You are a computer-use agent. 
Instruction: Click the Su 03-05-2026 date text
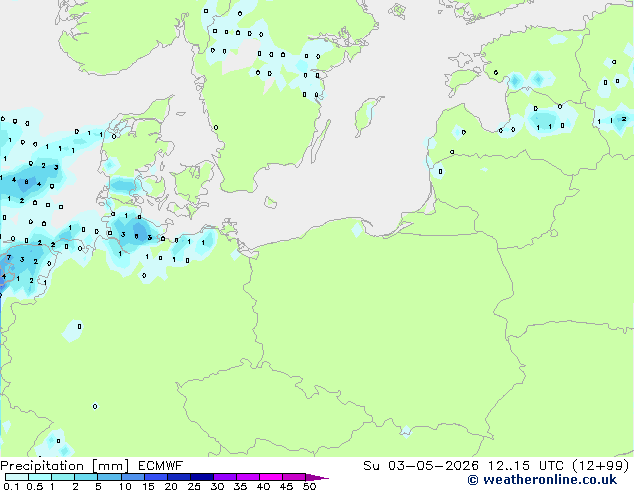[421, 466]
